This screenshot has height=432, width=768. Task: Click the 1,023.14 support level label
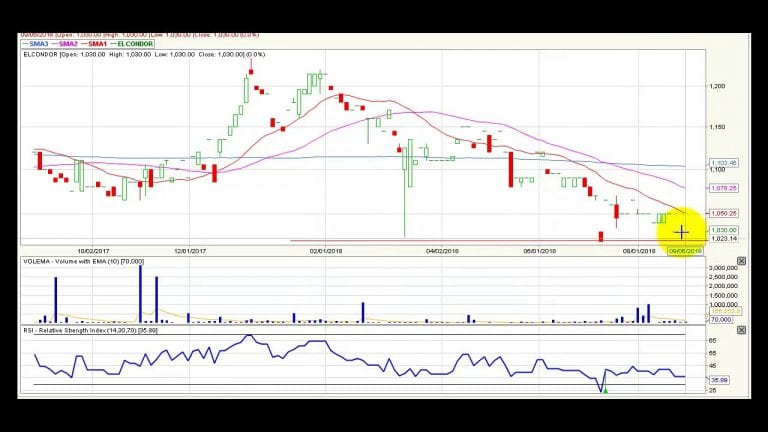click(723, 239)
